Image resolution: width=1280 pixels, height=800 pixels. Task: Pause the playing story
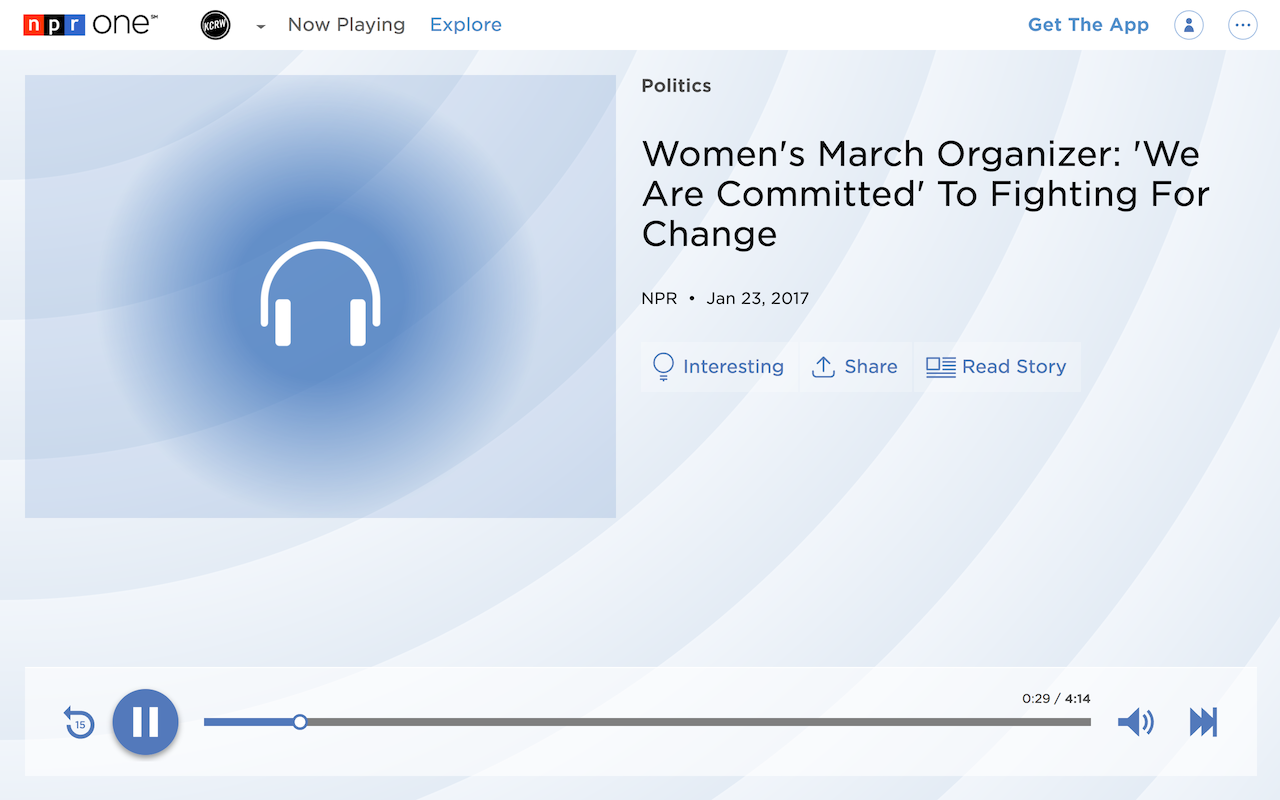pos(145,721)
